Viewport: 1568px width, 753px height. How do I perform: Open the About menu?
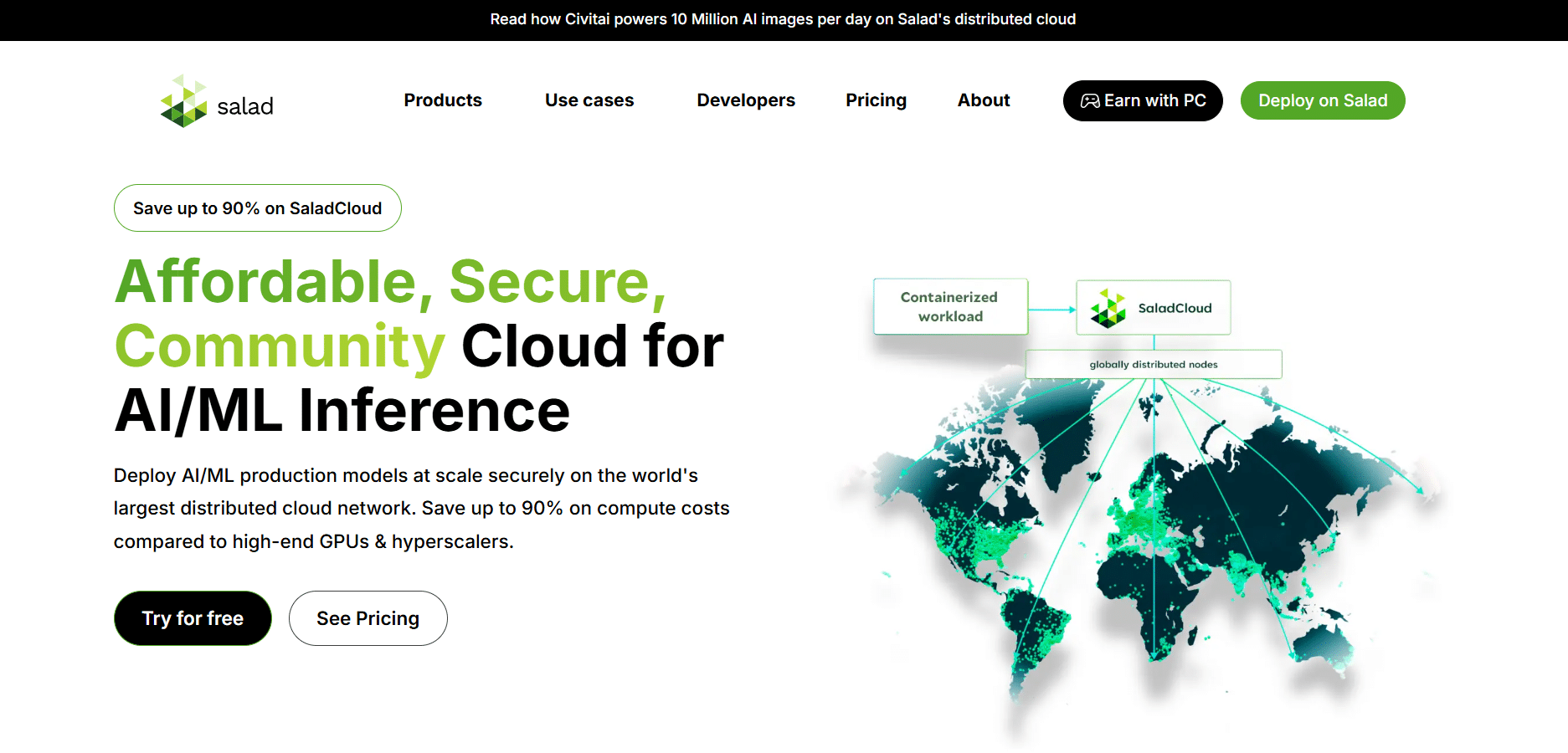(984, 100)
